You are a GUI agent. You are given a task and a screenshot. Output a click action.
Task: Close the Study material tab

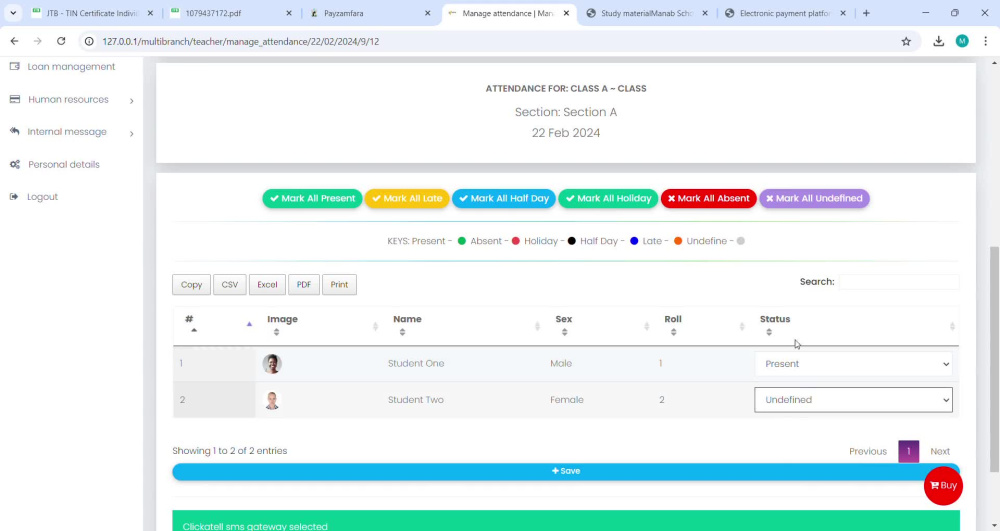[x=705, y=13]
